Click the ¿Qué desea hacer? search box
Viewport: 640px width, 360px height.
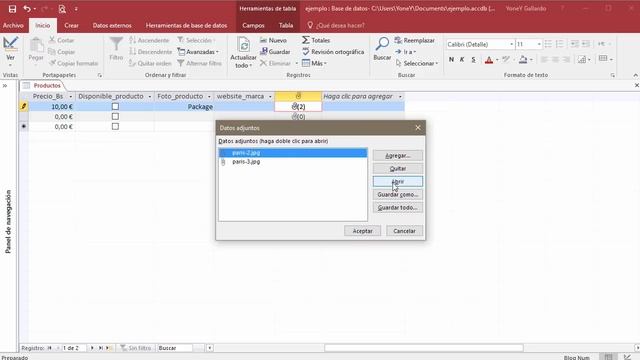click(340, 25)
